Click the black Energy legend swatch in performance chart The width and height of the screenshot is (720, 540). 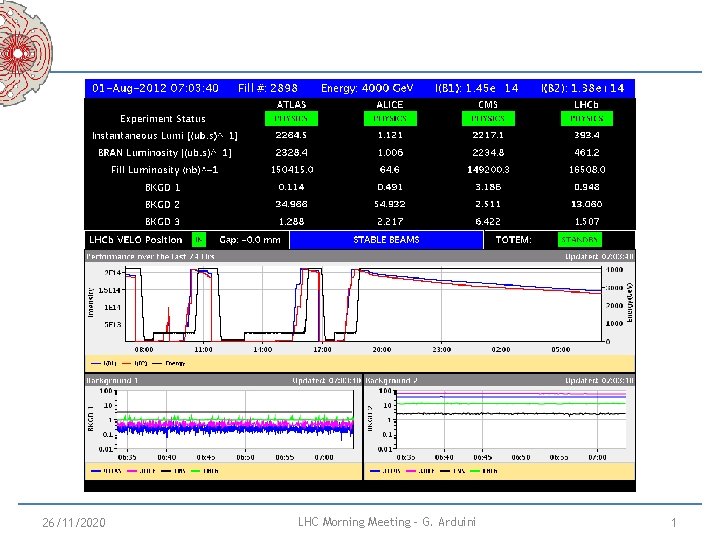coord(157,364)
